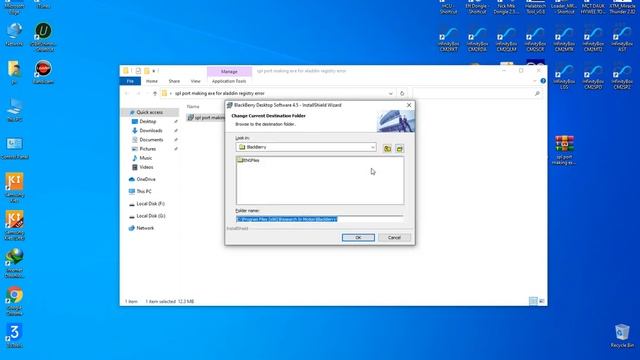640x360 pixels.
Task: Sort by the Name column header
Action: (193, 107)
